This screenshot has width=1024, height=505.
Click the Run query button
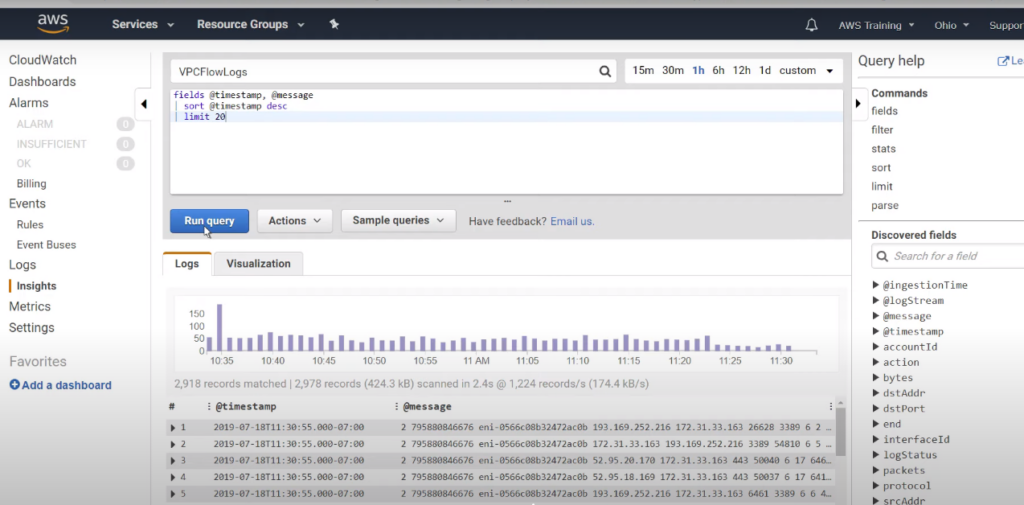210,221
